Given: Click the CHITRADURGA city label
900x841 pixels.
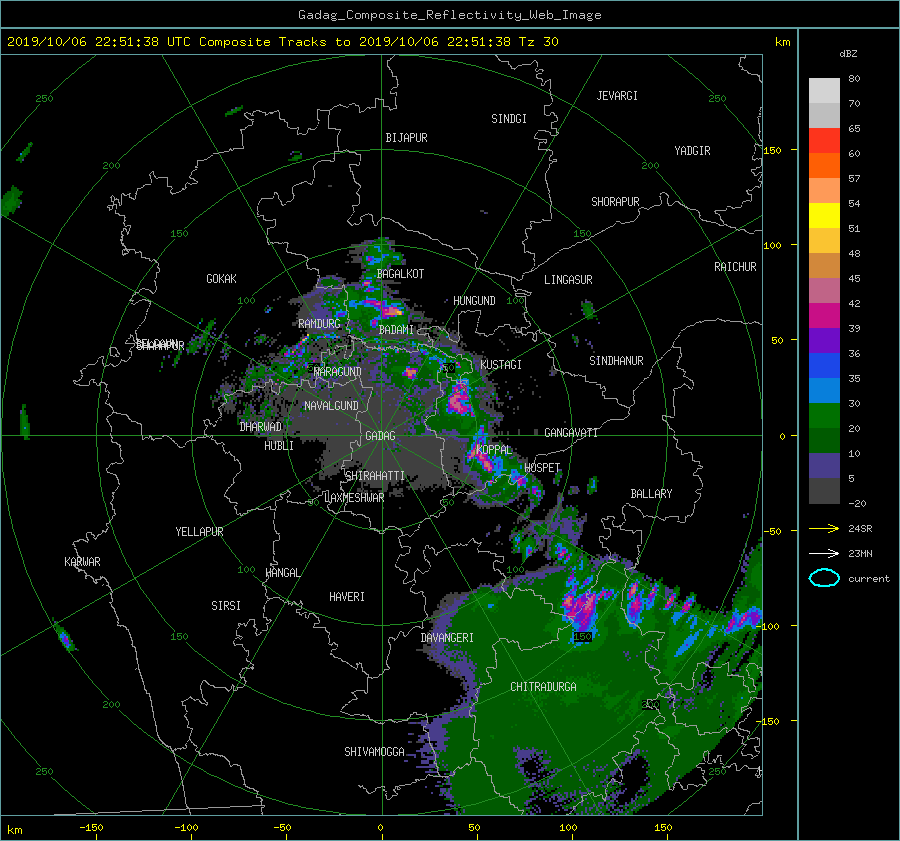Looking at the screenshot, I should pyautogui.click(x=544, y=687).
